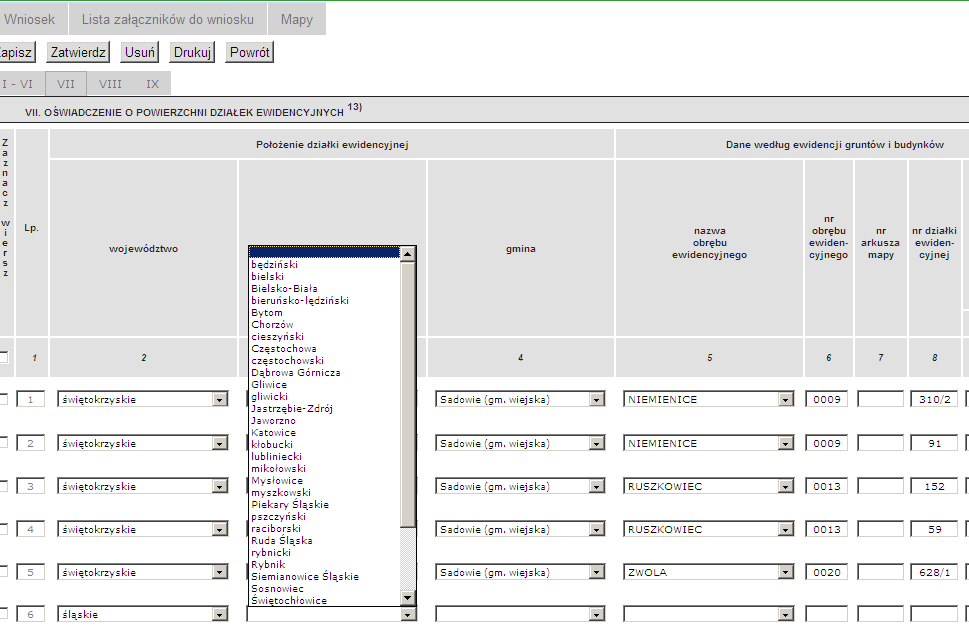969x630 pixels.
Task: Go to section I - VI tab
Action: coord(20,84)
